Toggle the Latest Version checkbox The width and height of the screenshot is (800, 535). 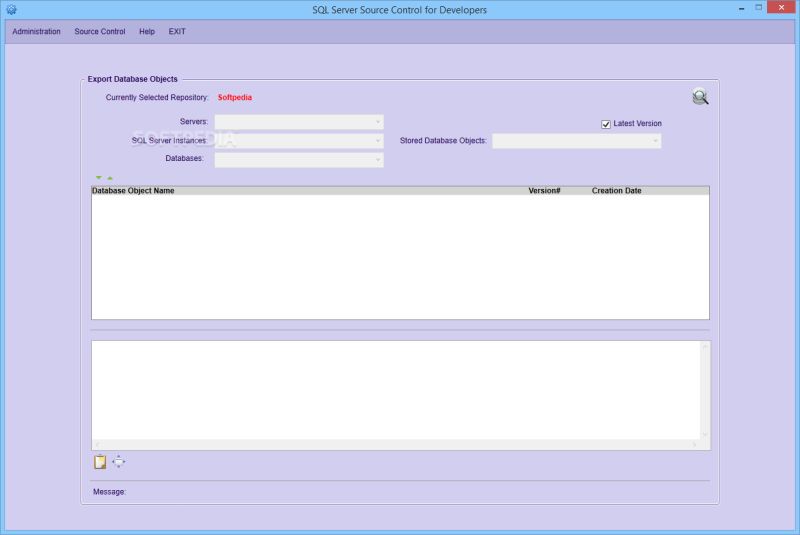click(606, 124)
